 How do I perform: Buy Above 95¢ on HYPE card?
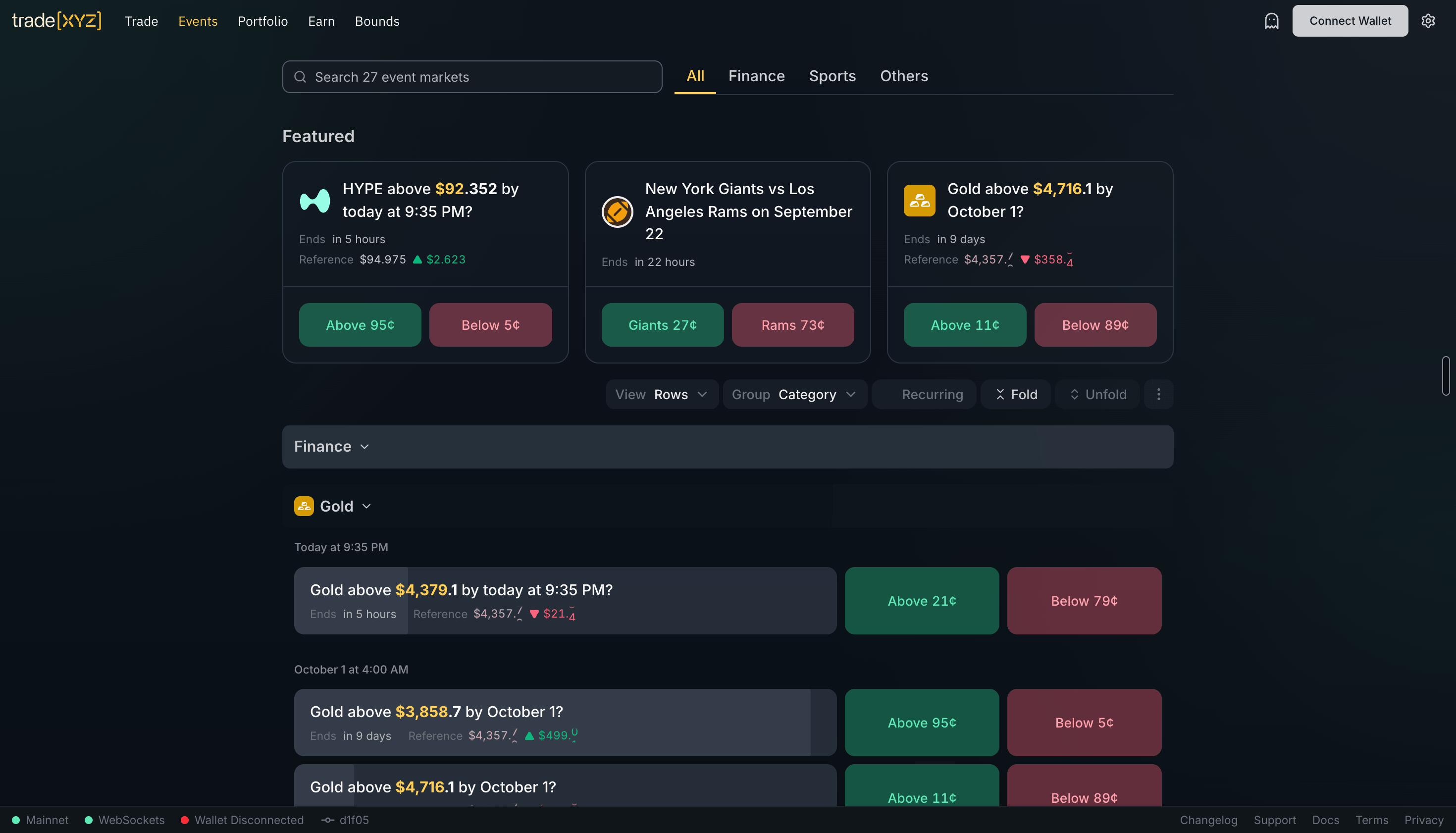[x=360, y=325]
